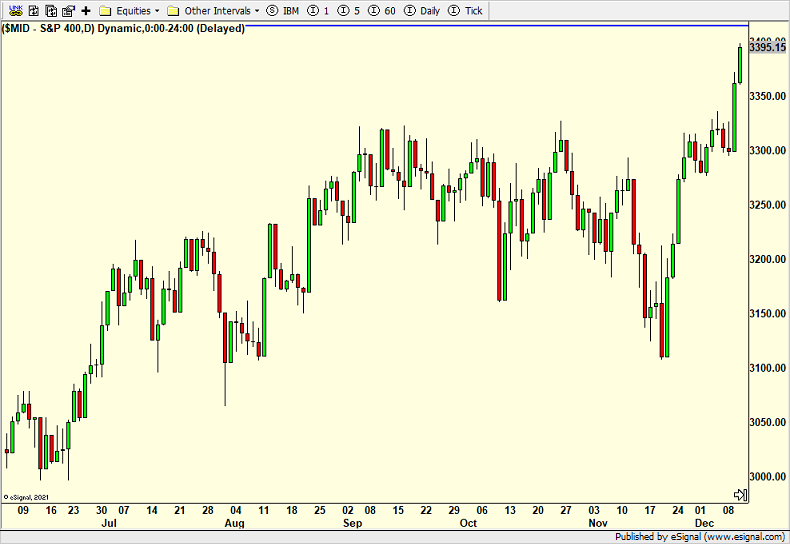Expand the Other Intervals dropdown arrow
This screenshot has height=544, width=790.
(x=257, y=10)
